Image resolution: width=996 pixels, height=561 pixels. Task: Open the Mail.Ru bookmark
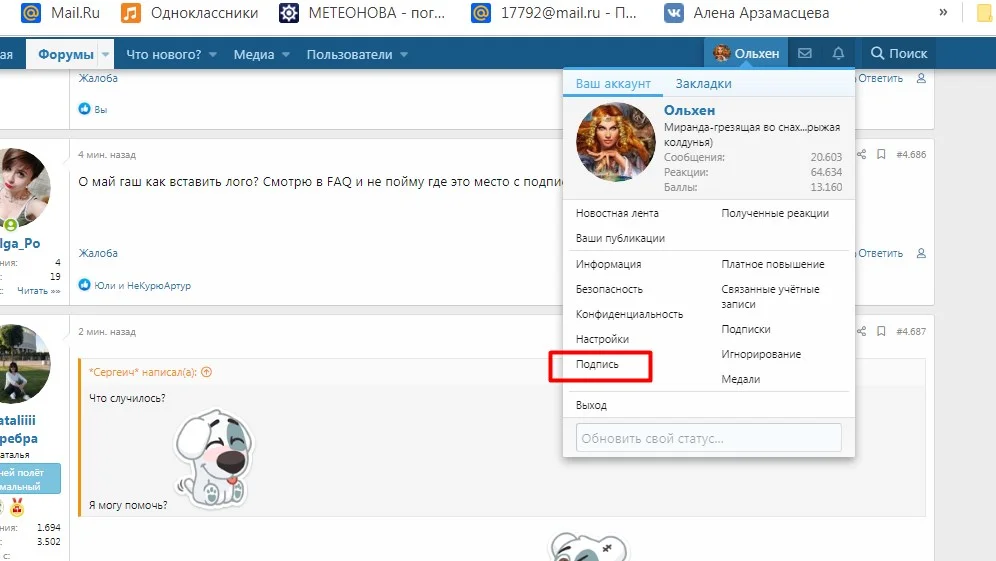[60, 13]
